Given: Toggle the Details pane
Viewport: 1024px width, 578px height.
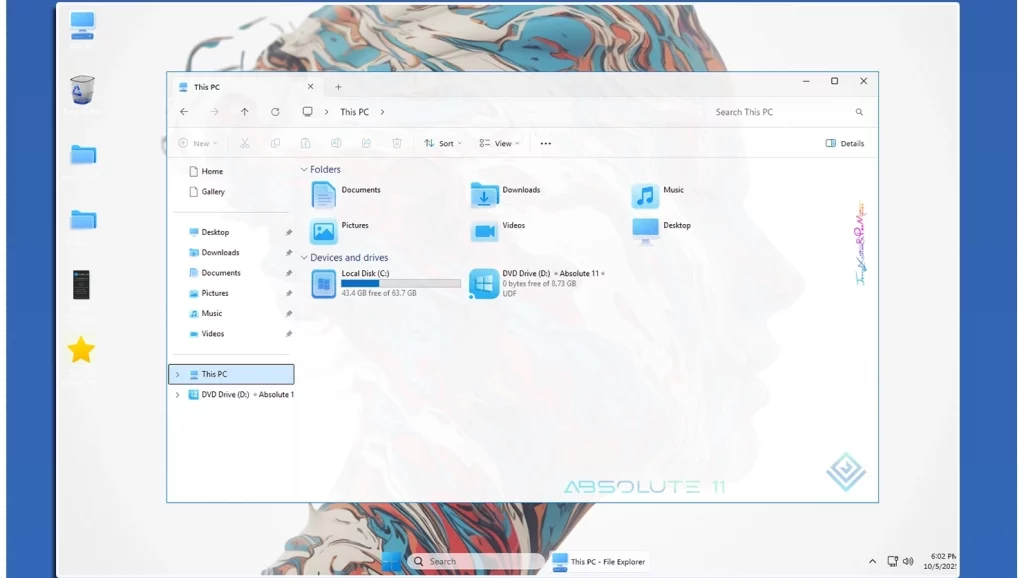Looking at the screenshot, I should [845, 143].
